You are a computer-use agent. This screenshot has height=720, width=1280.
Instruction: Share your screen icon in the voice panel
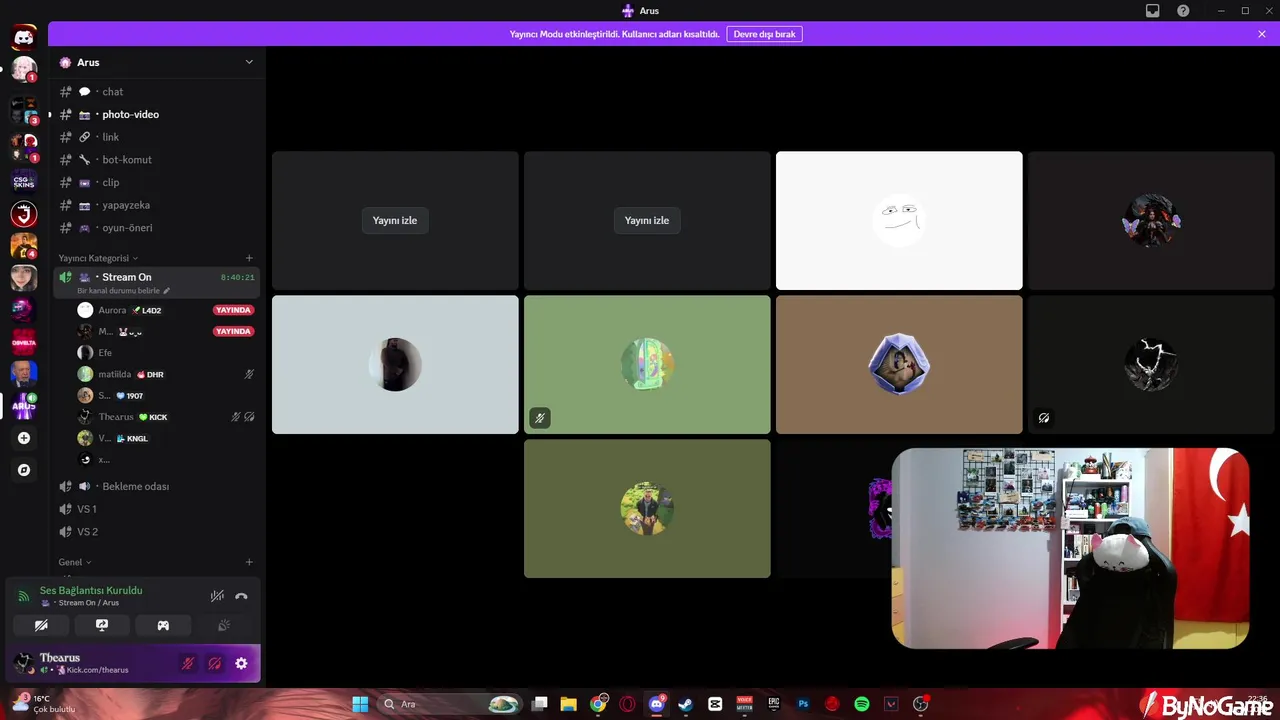(102, 625)
